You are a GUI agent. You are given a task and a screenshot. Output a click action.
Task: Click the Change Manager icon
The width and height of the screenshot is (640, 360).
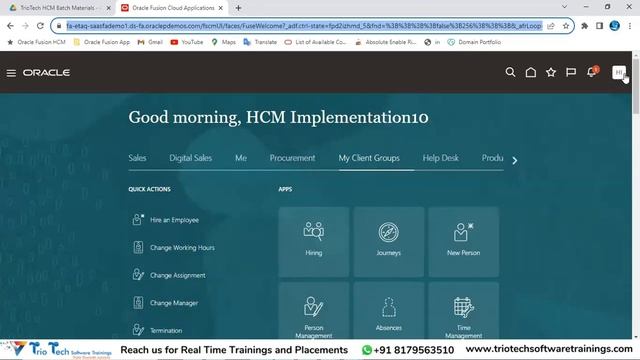pos(138,302)
